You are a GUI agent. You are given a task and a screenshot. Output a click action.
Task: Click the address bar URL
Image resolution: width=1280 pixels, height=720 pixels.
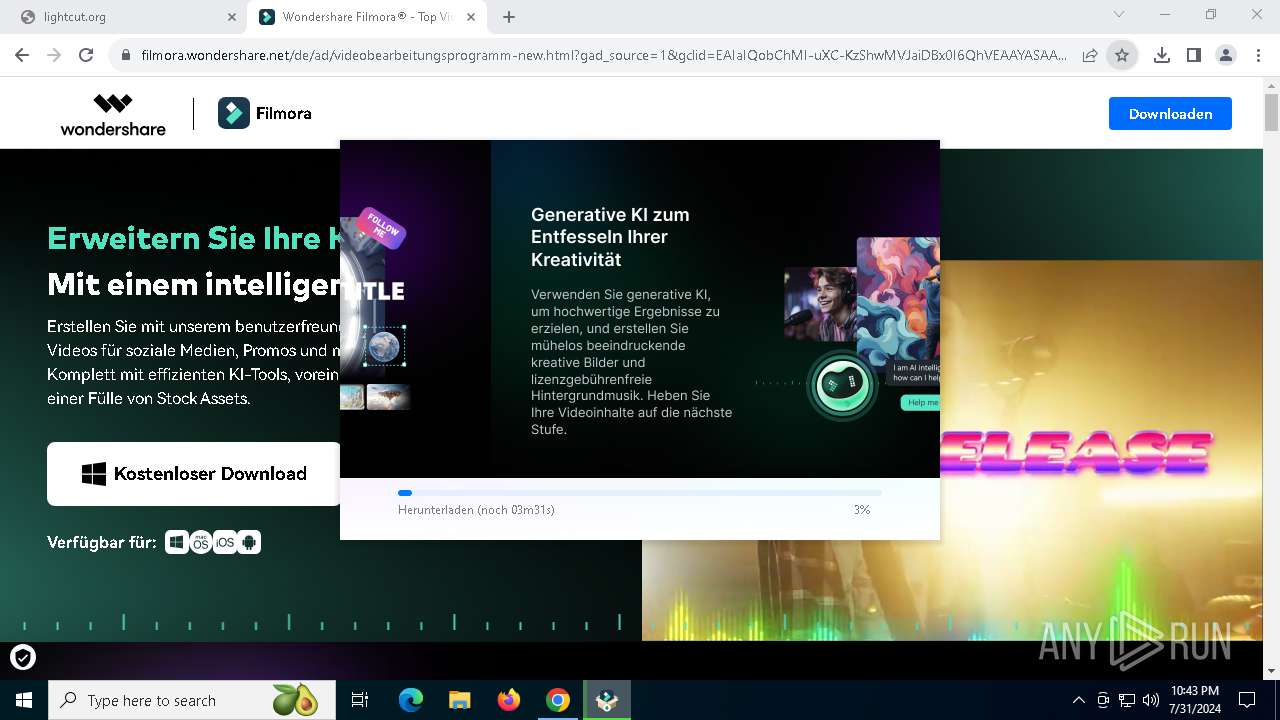click(x=603, y=55)
